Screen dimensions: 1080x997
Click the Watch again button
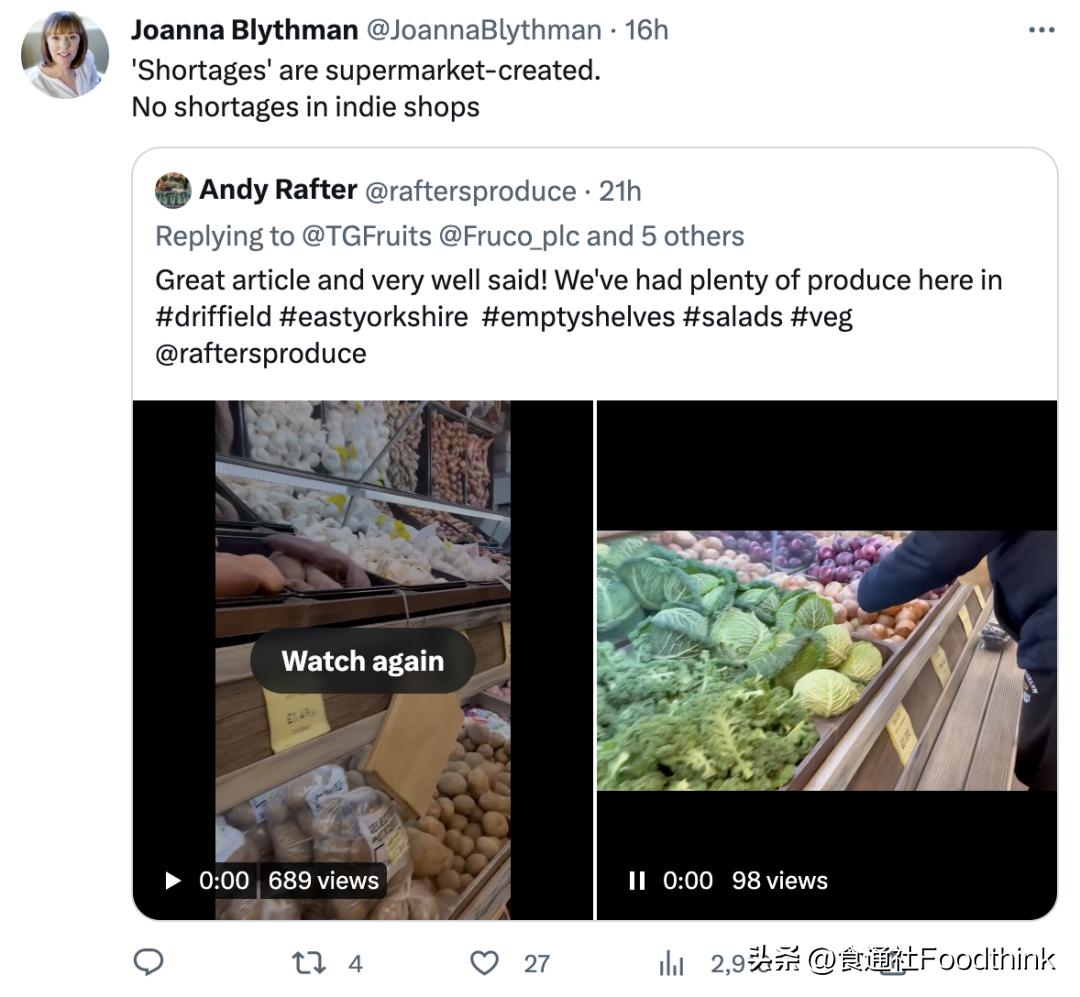click(x=362, y=660)
